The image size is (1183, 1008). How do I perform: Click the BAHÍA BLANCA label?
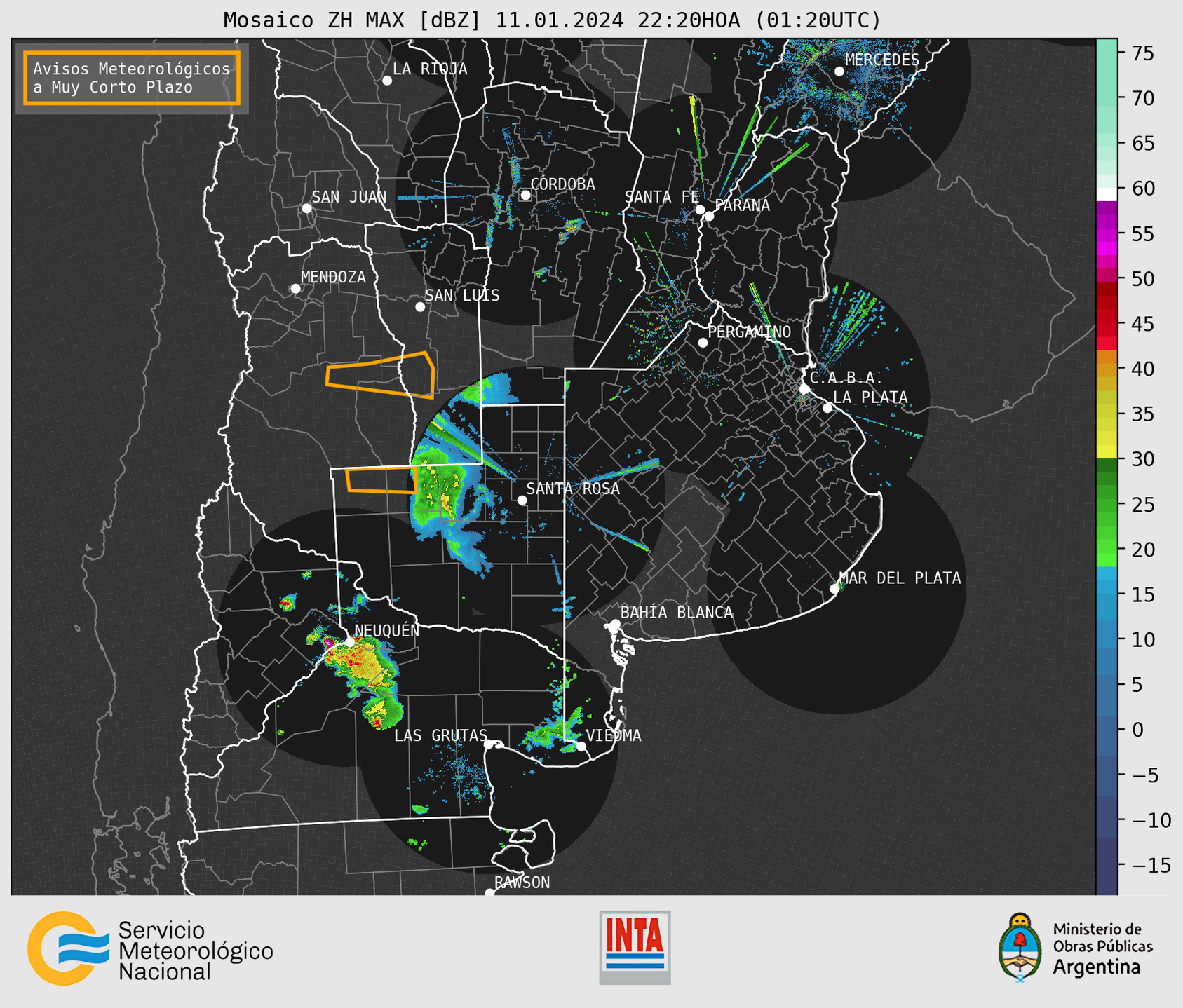(677, 613)
